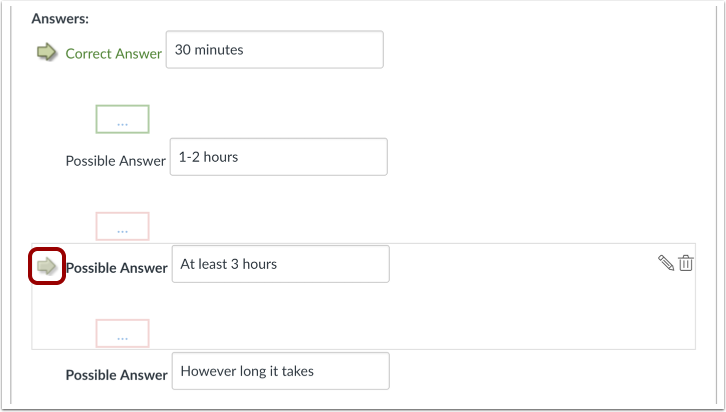Click pencil edit icon for 'At least 3 hours'
The image size is (726, 412).
(666, 263)
